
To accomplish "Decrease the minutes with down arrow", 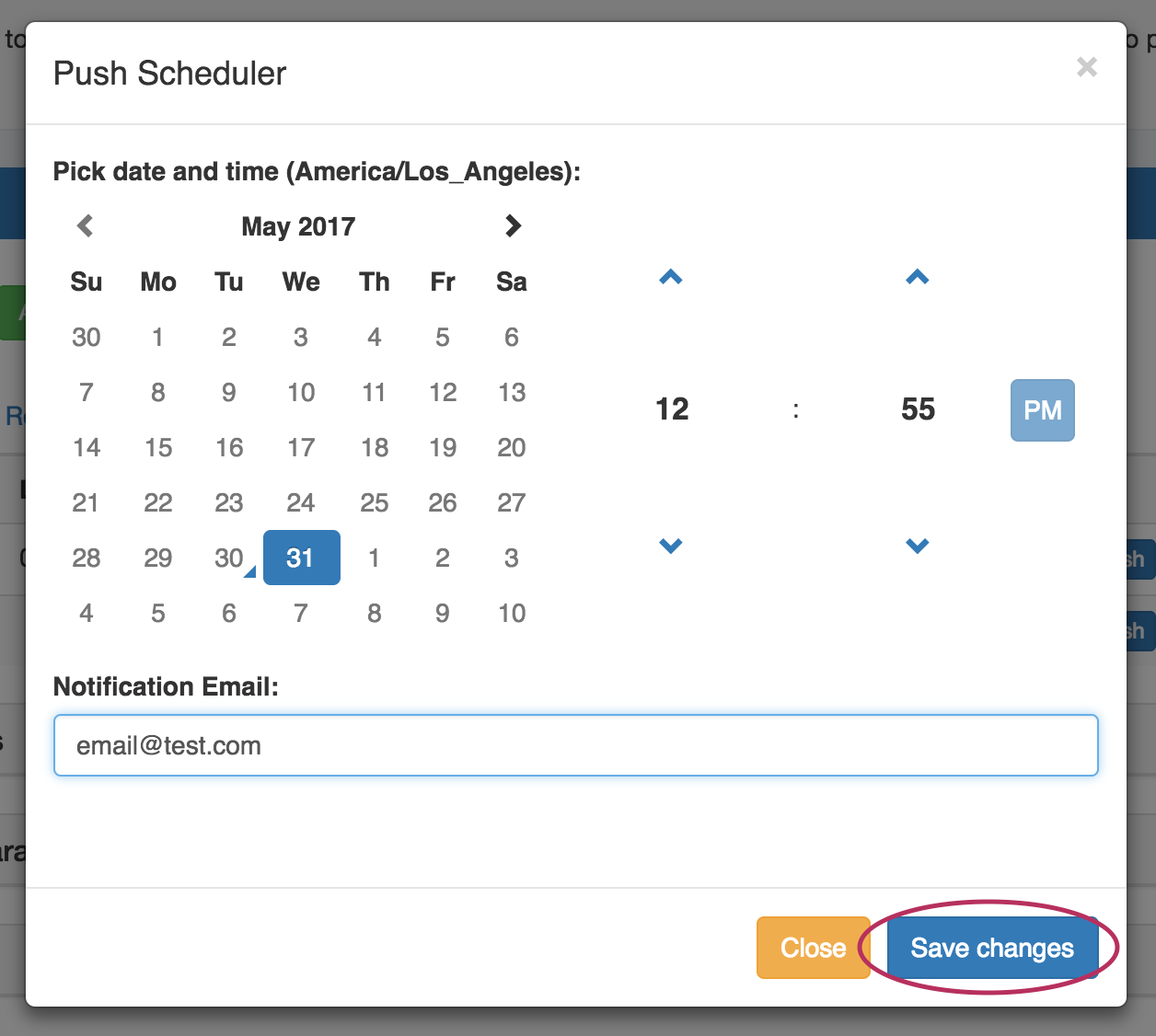I will (x=918, y=546).
